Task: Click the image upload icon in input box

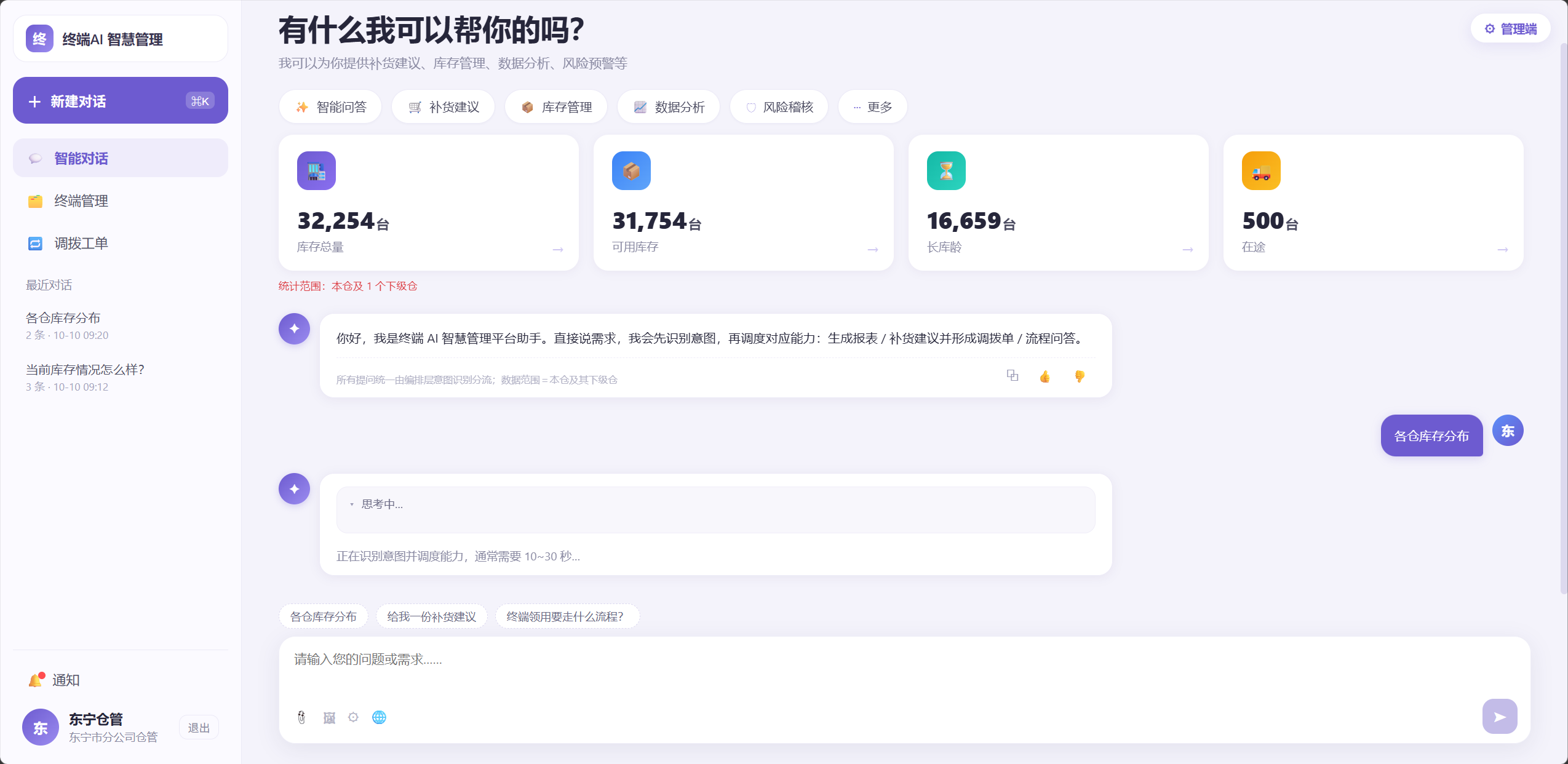Action: (x=329, y=717)
